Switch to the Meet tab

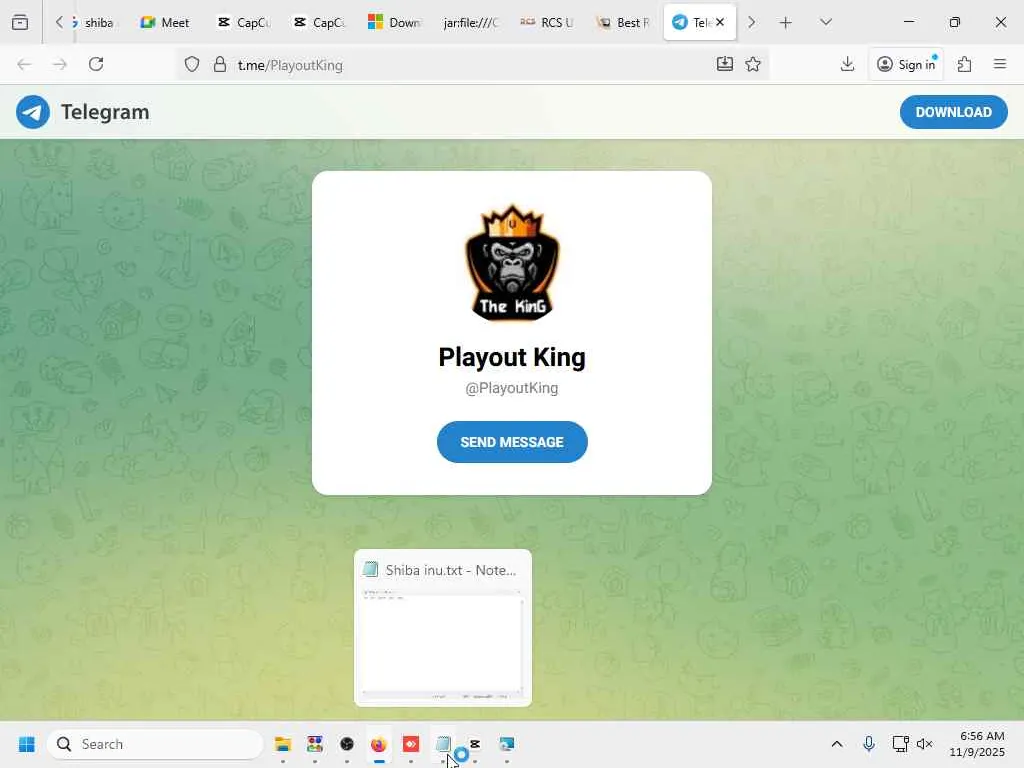click(165, 22)
